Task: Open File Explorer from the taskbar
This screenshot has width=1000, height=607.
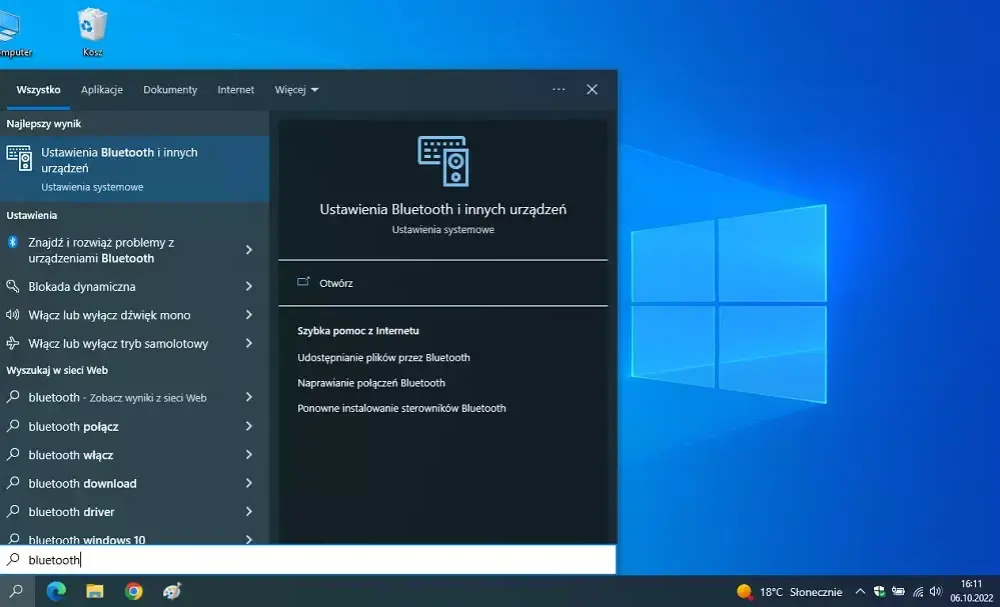Action: click(x=94, y=591)
